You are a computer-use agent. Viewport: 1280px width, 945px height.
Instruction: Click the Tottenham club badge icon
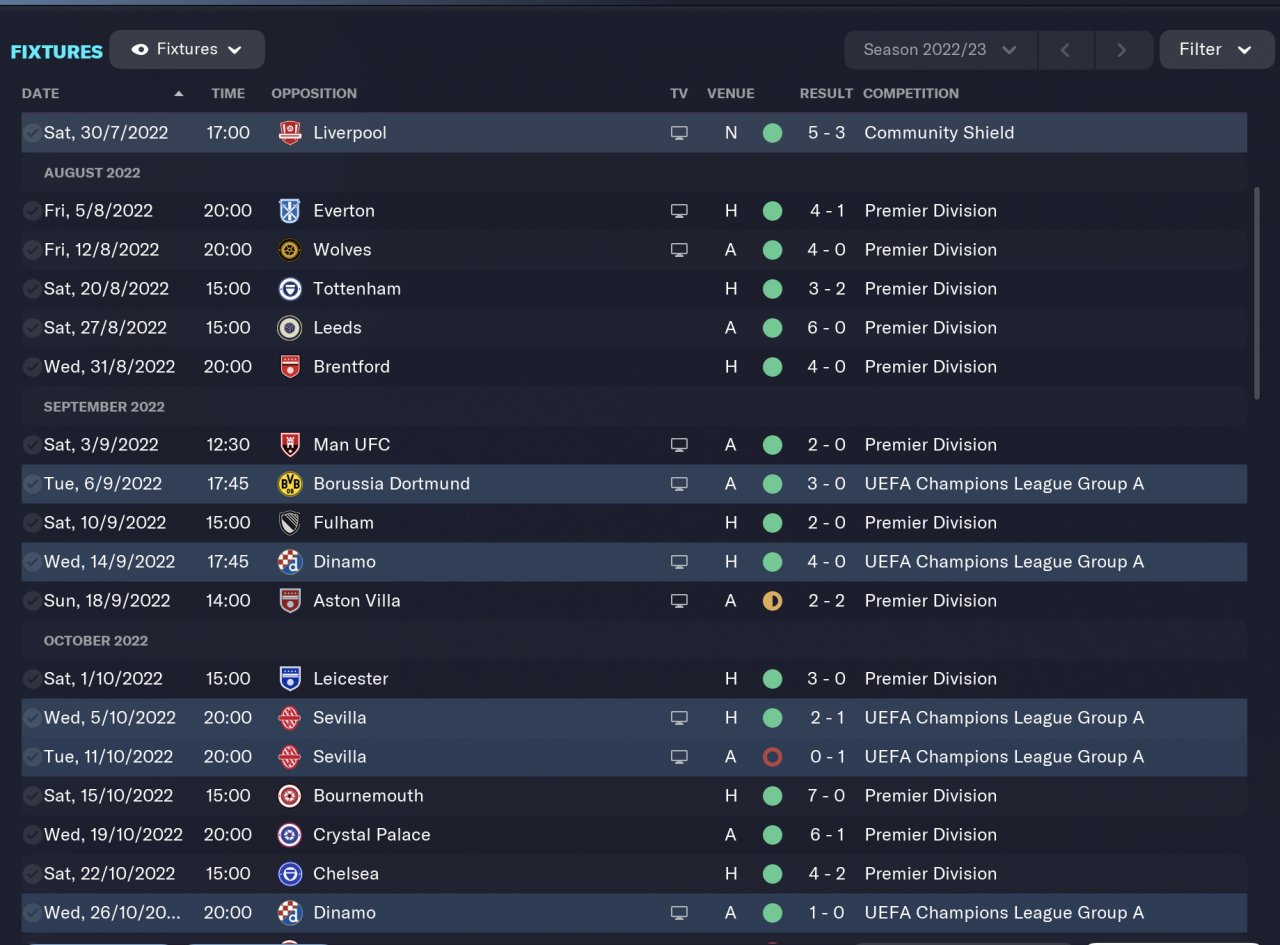(x=290, y=289)
